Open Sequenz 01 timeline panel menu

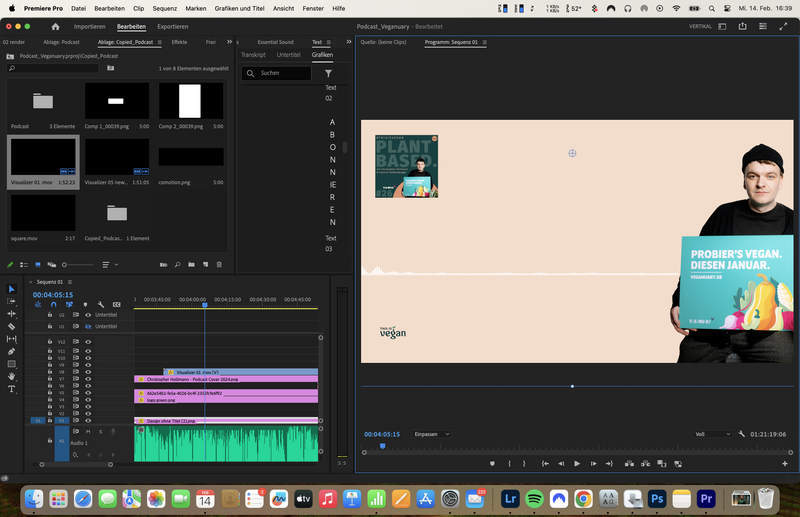[x=70, y=282]
